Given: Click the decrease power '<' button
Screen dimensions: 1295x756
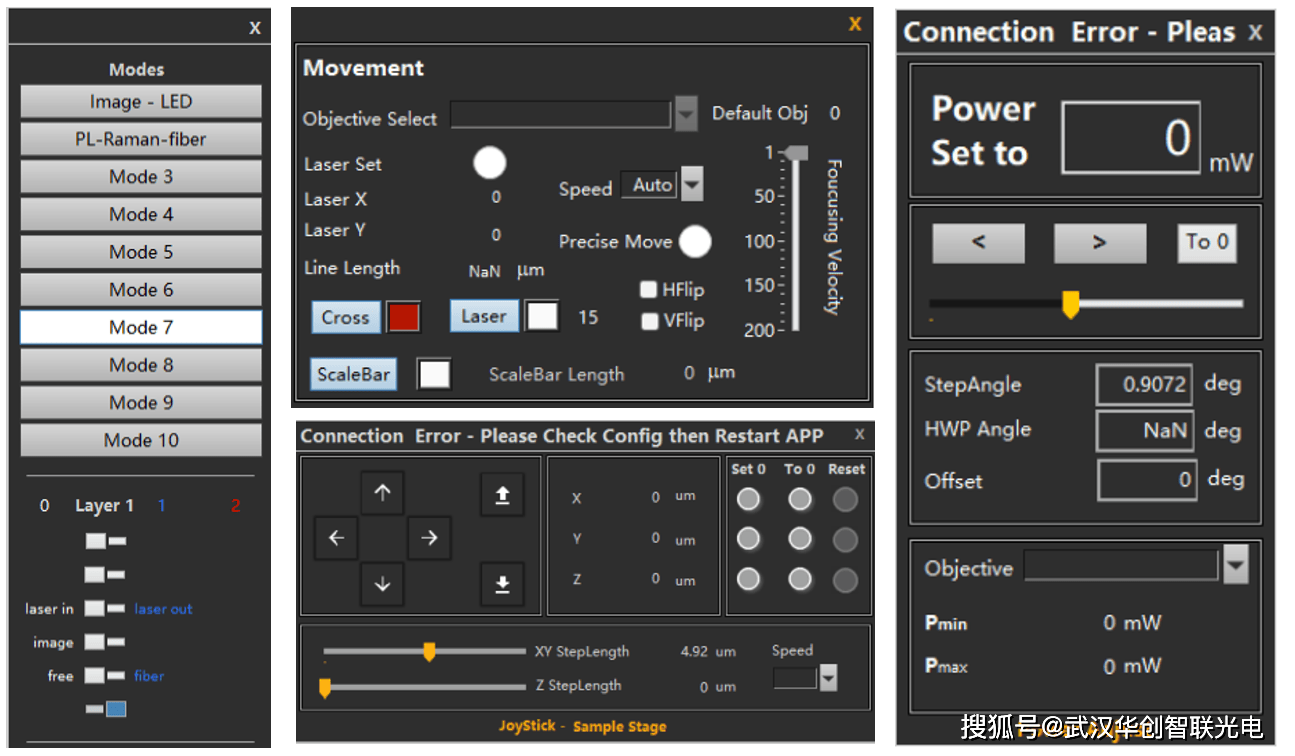Looking at the screenshot, I should (978, 242).
